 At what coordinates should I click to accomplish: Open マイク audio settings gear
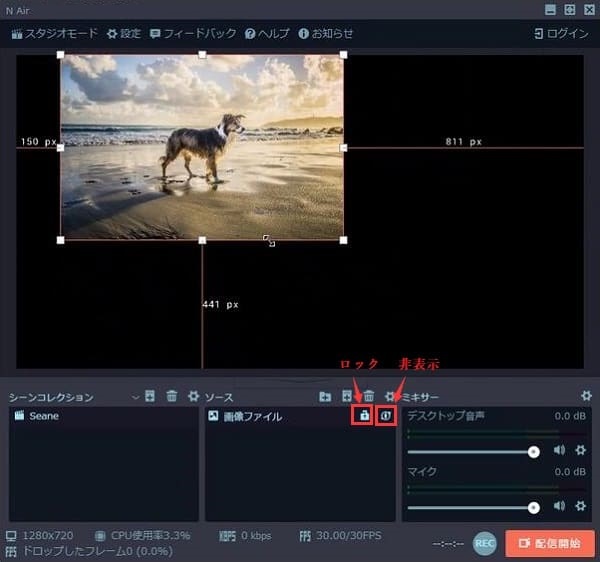pyautogui.click(x=580, y=506)
